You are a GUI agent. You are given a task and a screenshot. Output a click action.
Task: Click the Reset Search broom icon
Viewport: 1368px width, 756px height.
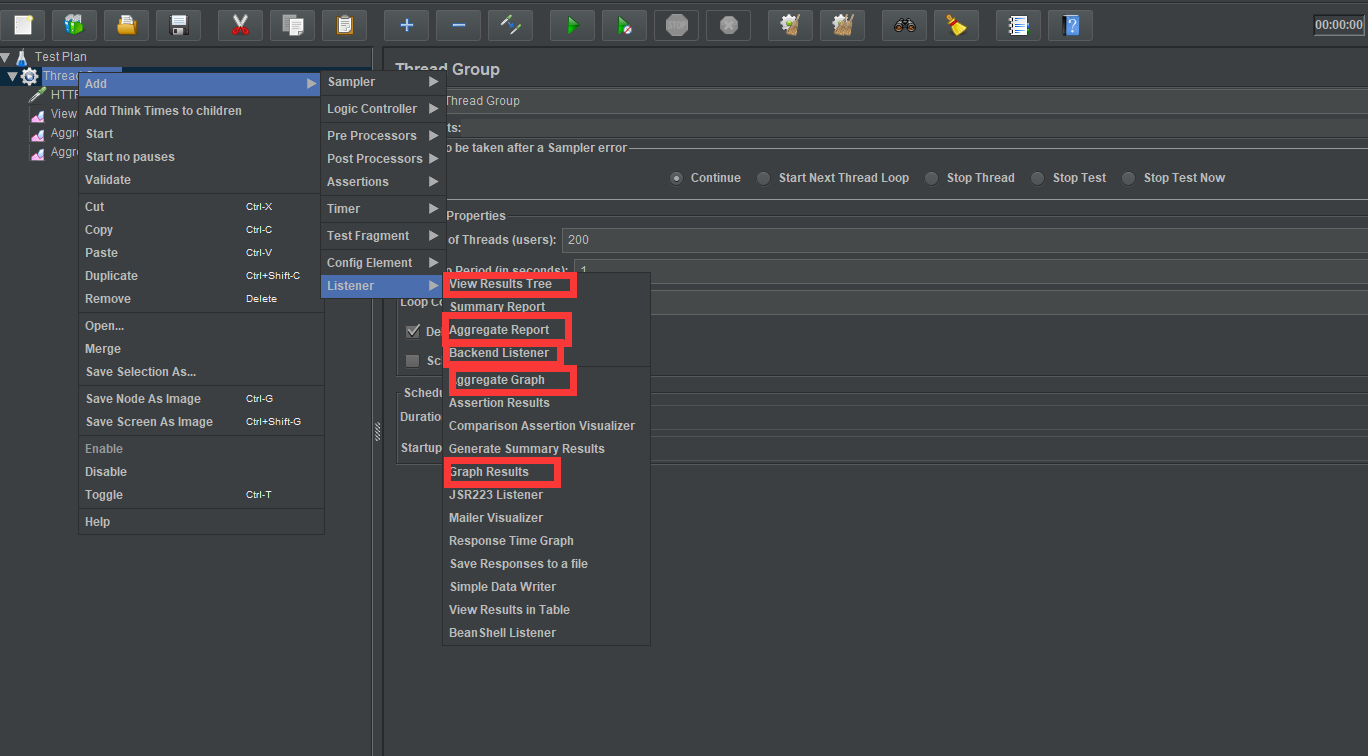(x=956, y=25)
